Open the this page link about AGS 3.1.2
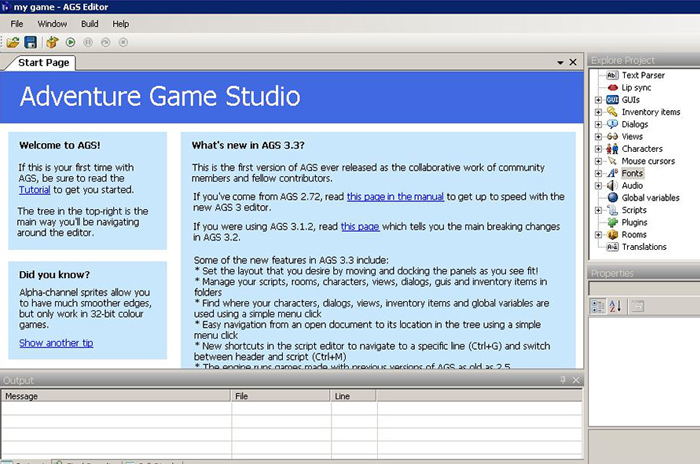 point(360,226)
